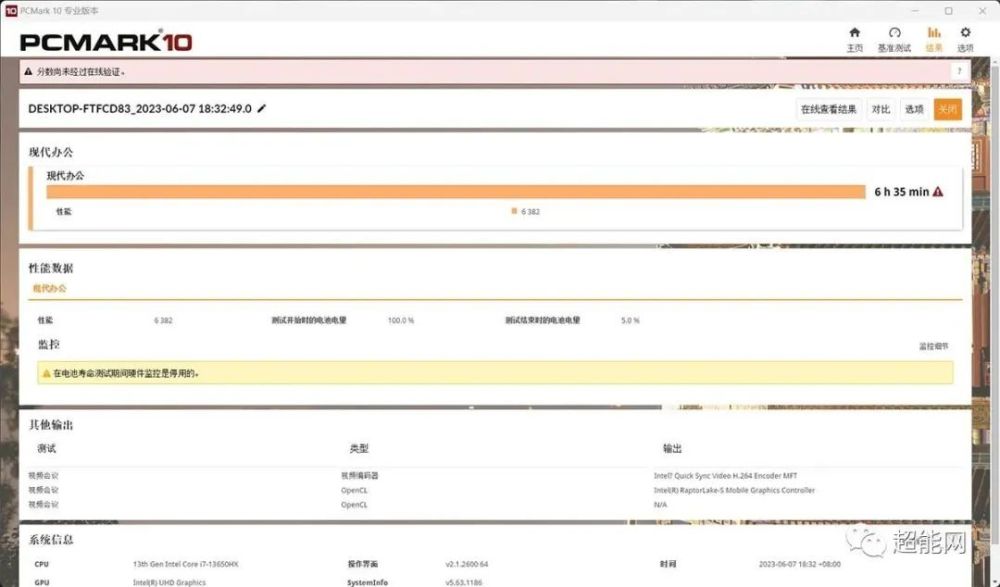Click the 测试 column header
This screenshot has height=587, width=1000.
[x=47, y=449]
